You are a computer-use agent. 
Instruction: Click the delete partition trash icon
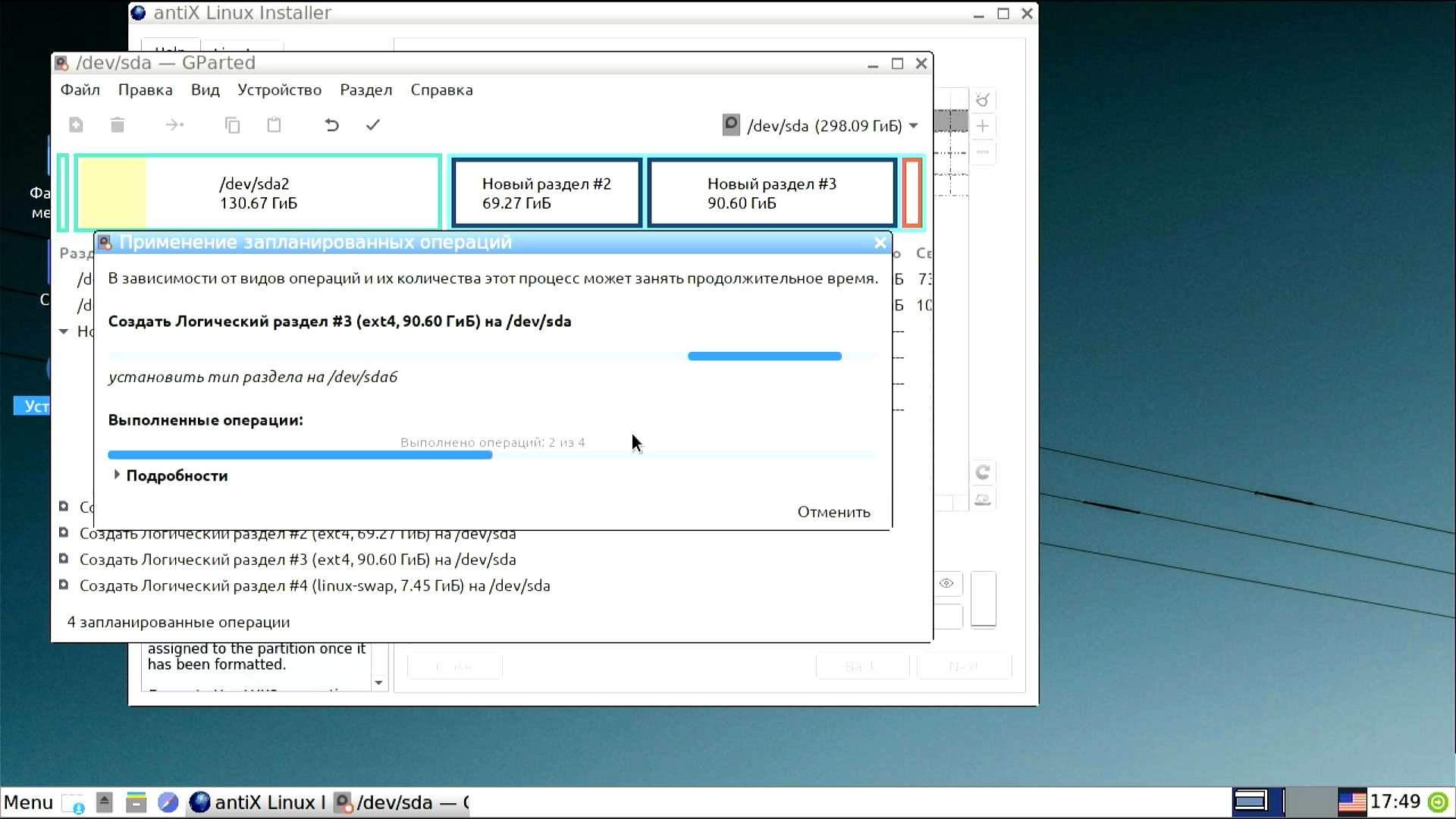117,125
